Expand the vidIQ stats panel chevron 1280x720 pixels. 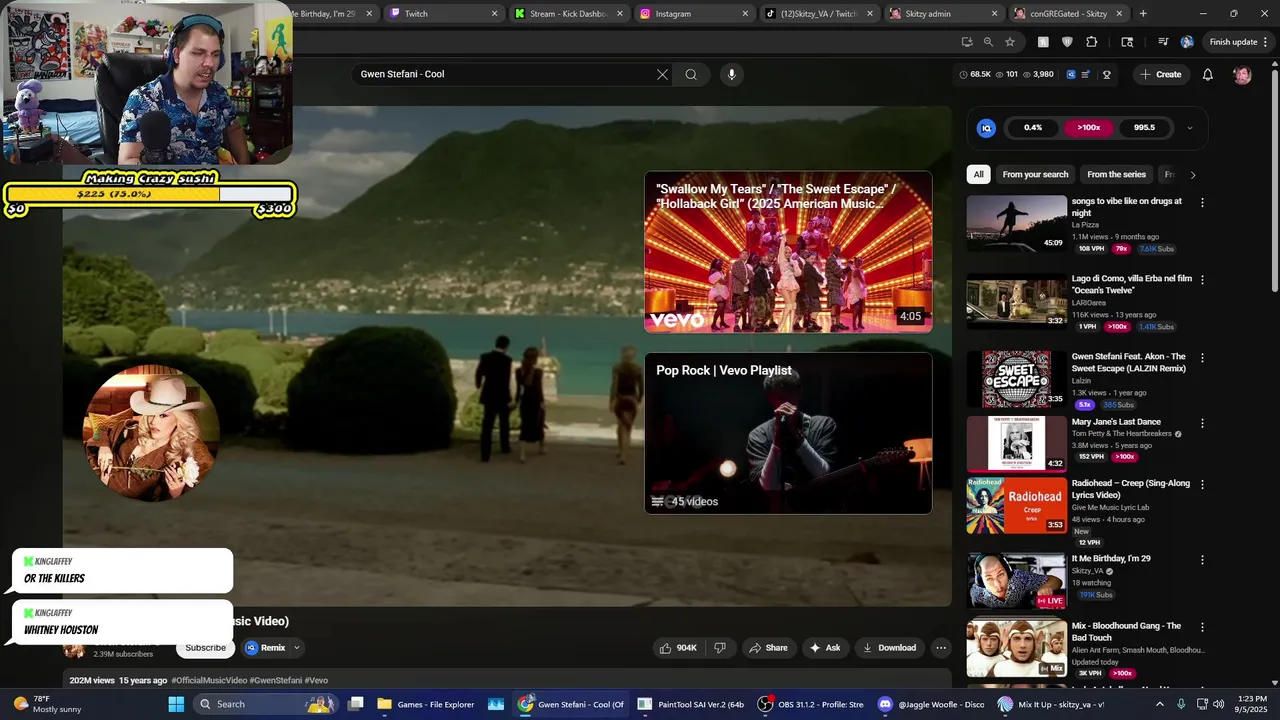click(1189, 128)
